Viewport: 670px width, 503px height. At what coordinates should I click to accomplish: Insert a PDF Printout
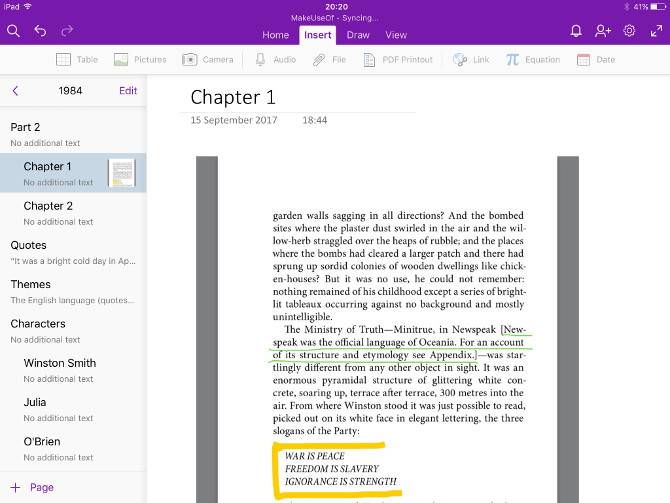coord(398,59)
